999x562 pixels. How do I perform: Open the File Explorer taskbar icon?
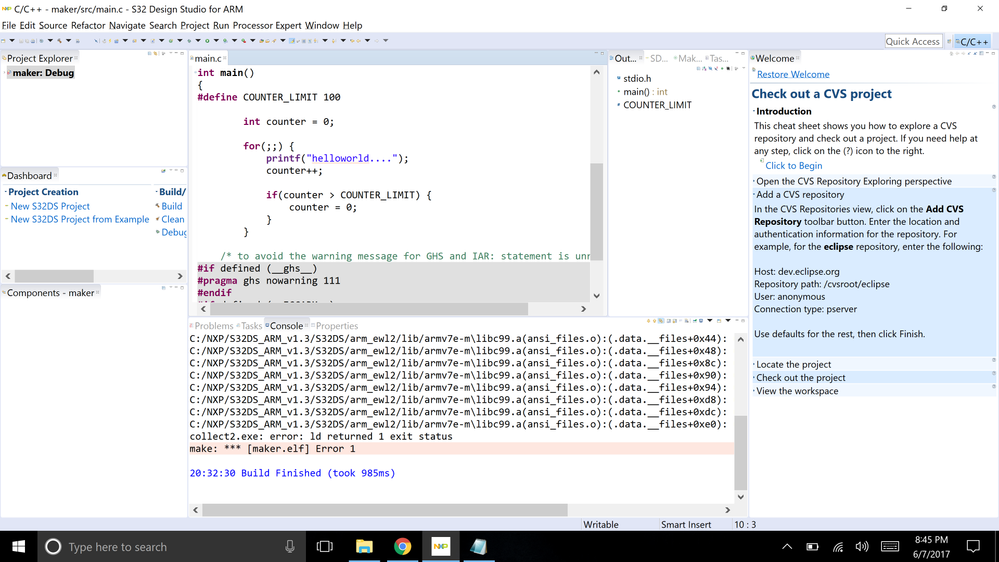click(364, 547)
